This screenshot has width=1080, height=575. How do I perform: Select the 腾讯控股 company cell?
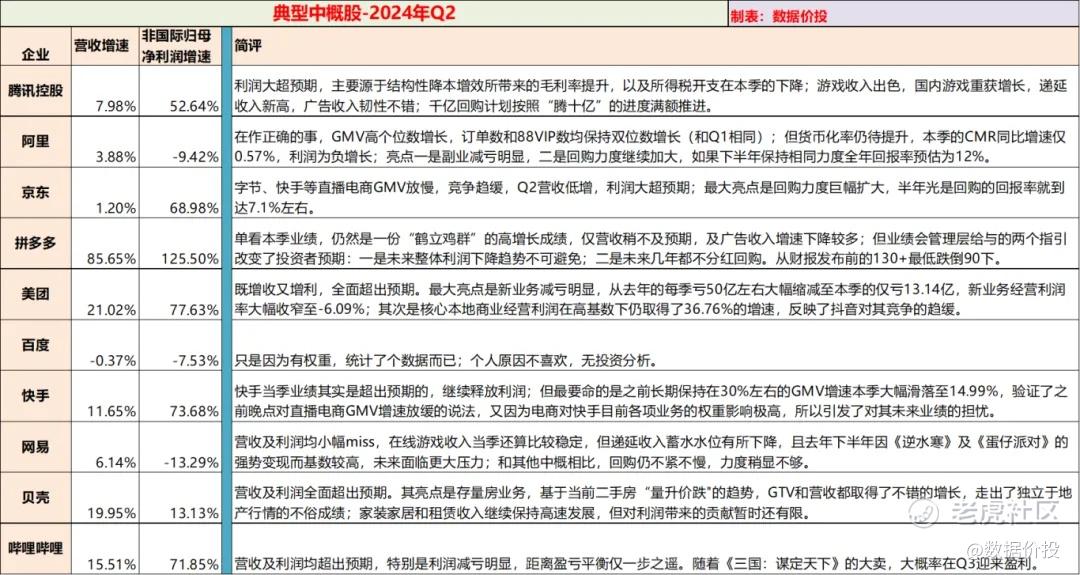point(35,91)
